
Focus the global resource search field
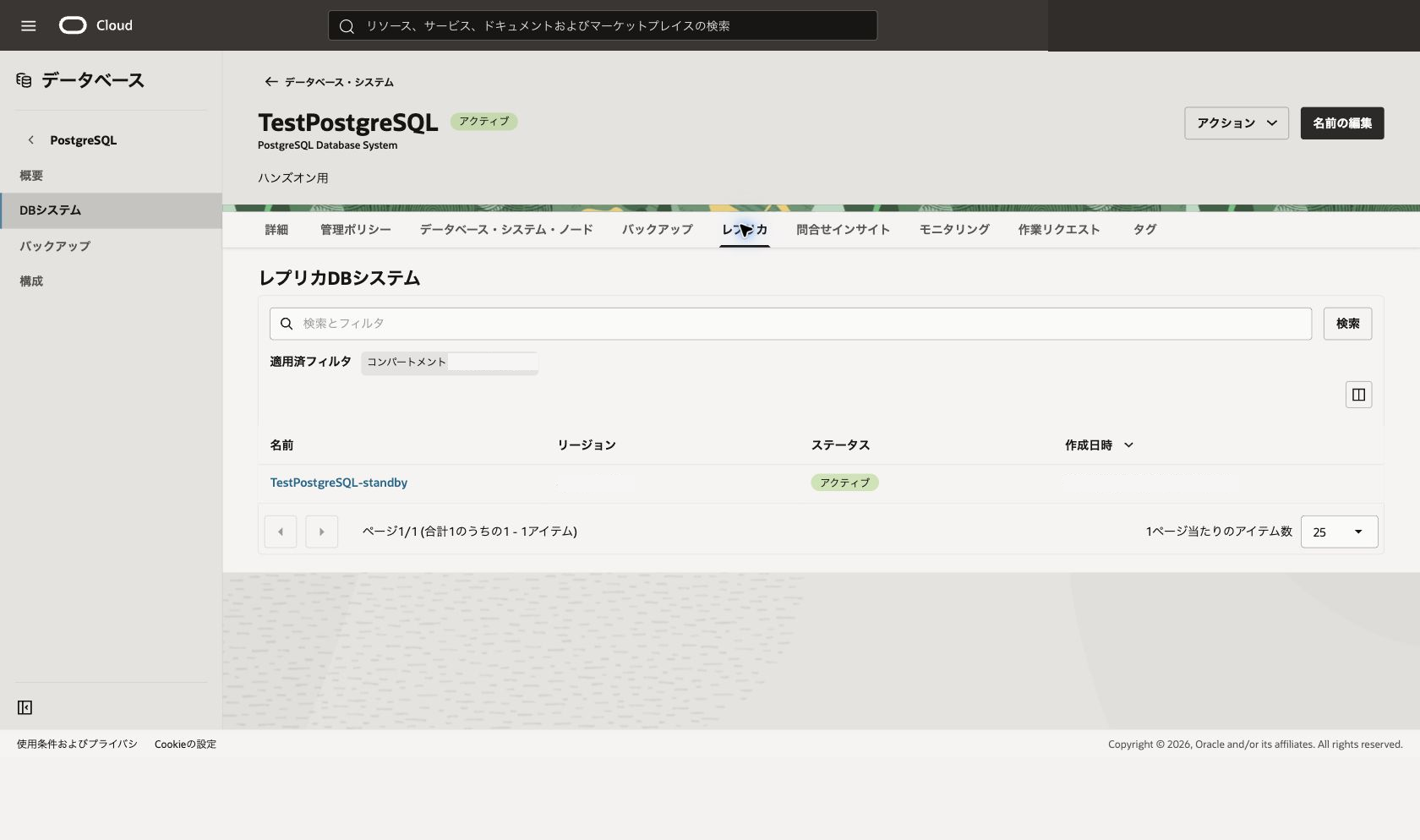(x=603, y=26)
